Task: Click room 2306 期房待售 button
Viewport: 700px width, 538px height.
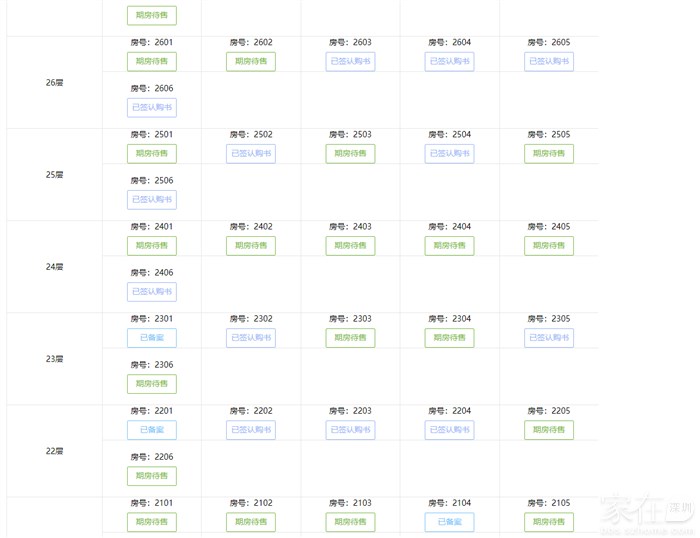Action: [x=152, y=384]
